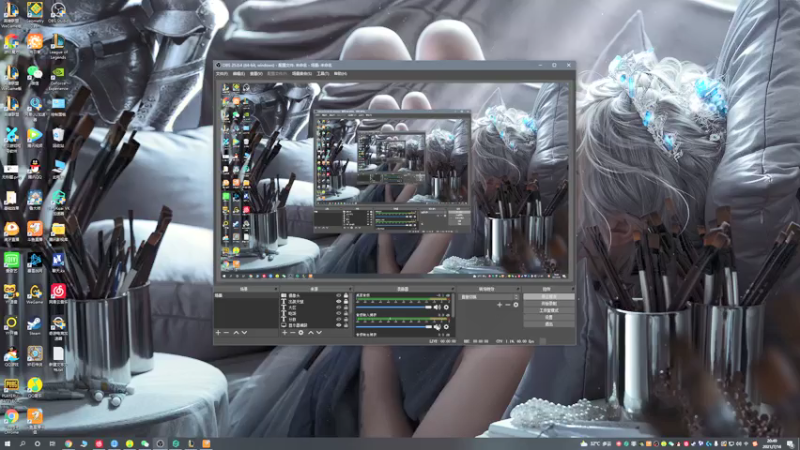Pop out the Sources dock with its header icon
The image size is (800, 450).
click(351, 289)
